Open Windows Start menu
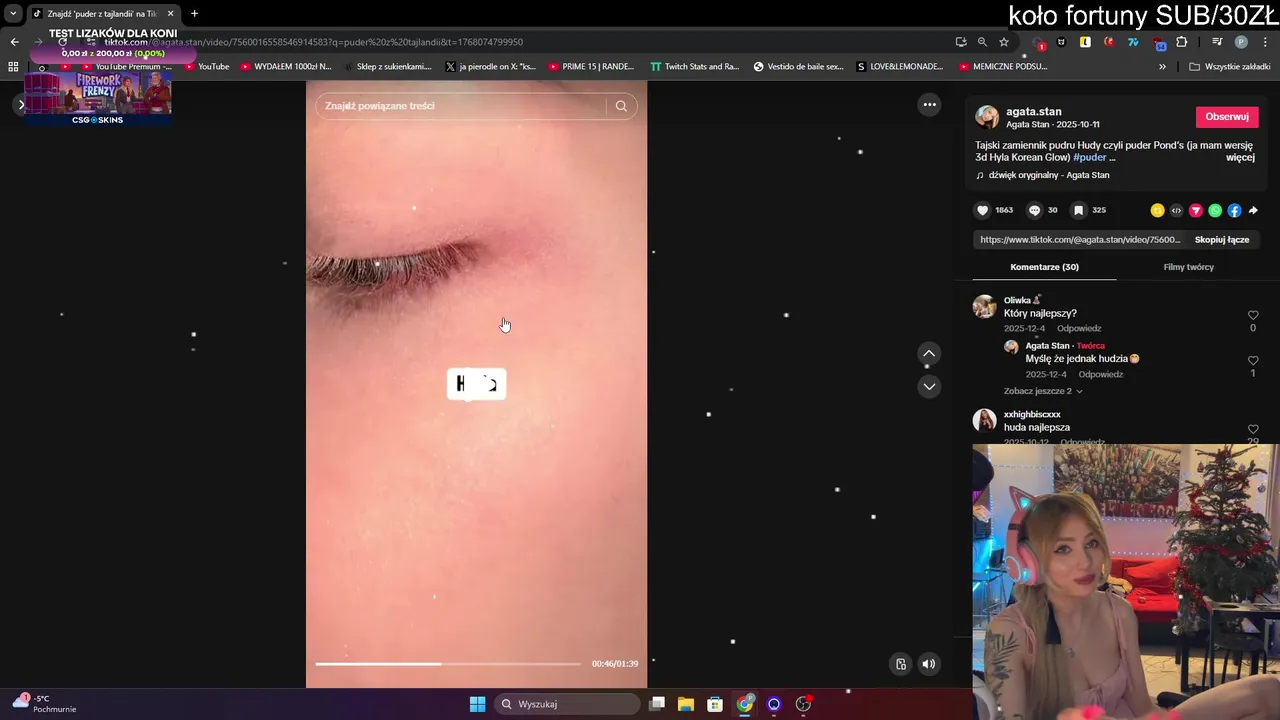The height and width of the screenshot is (720, 1280). (477, 704)
